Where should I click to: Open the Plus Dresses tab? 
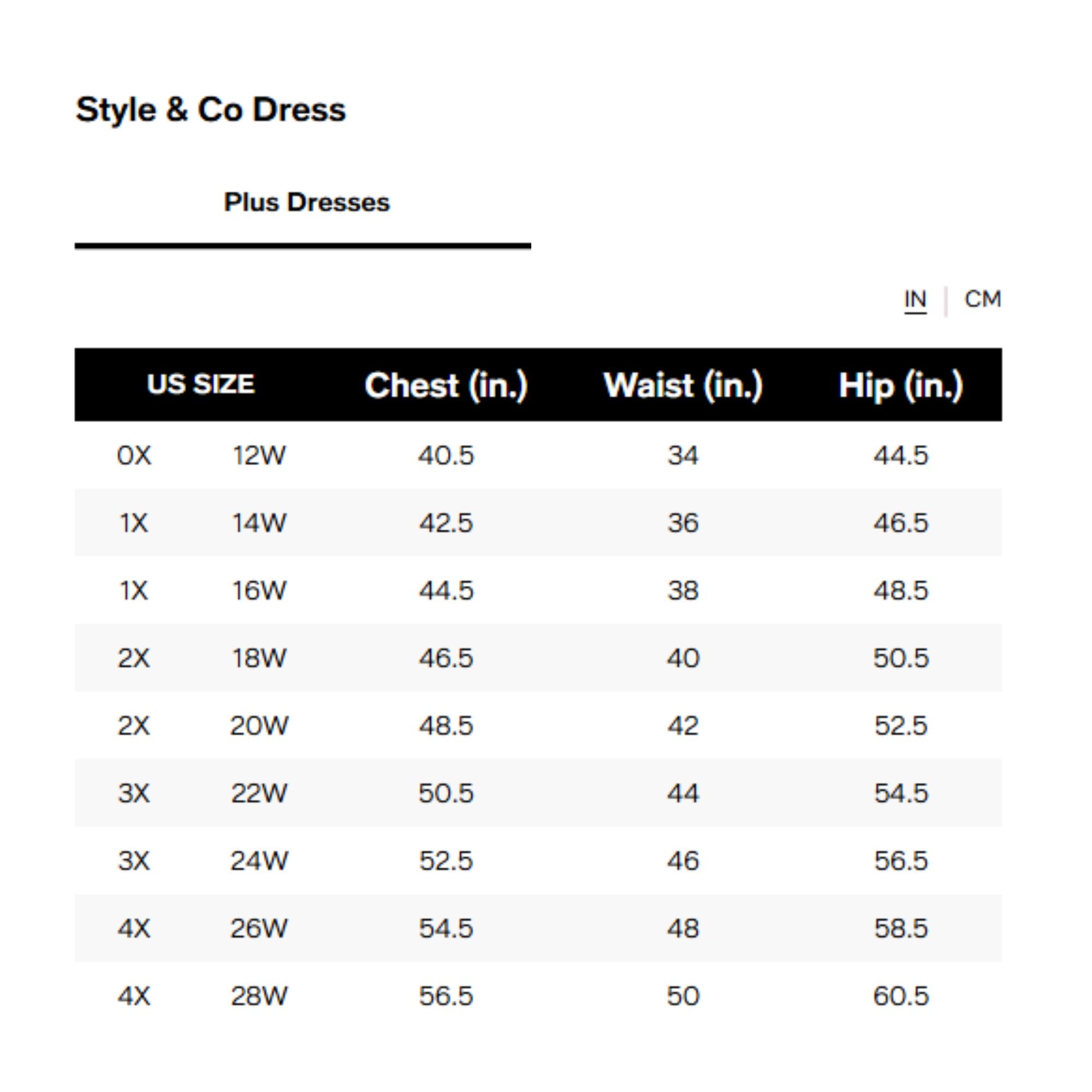(306, 203)
